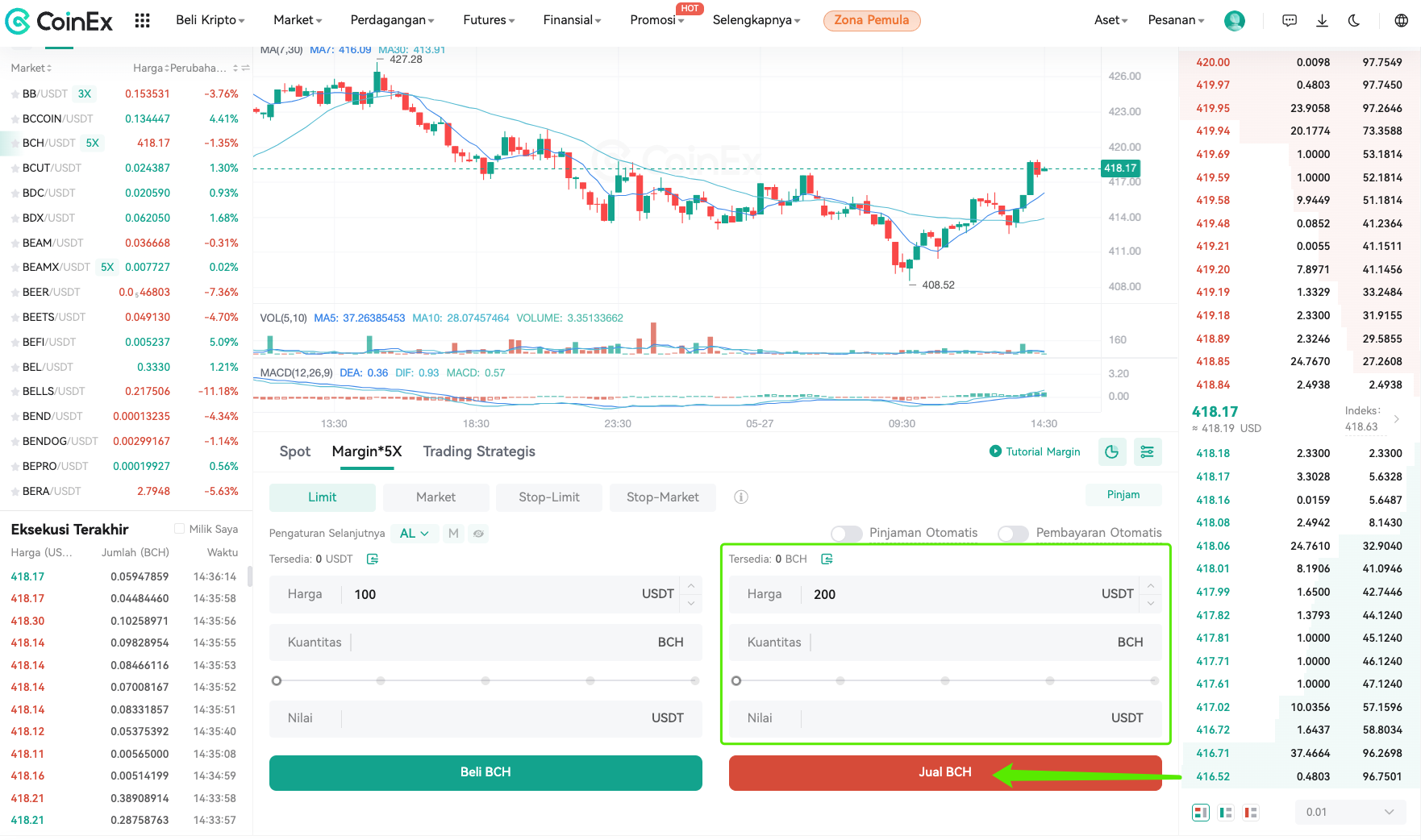
Task: Click the sell amount slider start handle
Action: pos(736,681)
